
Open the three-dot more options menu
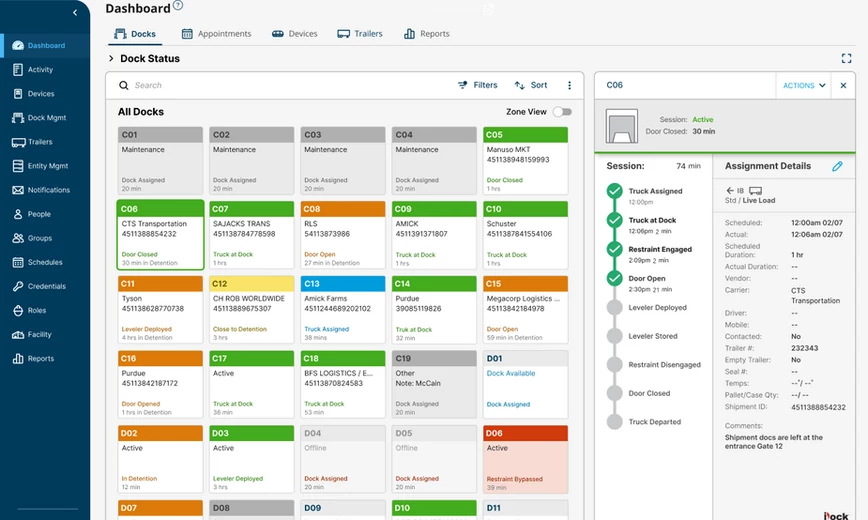point(569,85)
